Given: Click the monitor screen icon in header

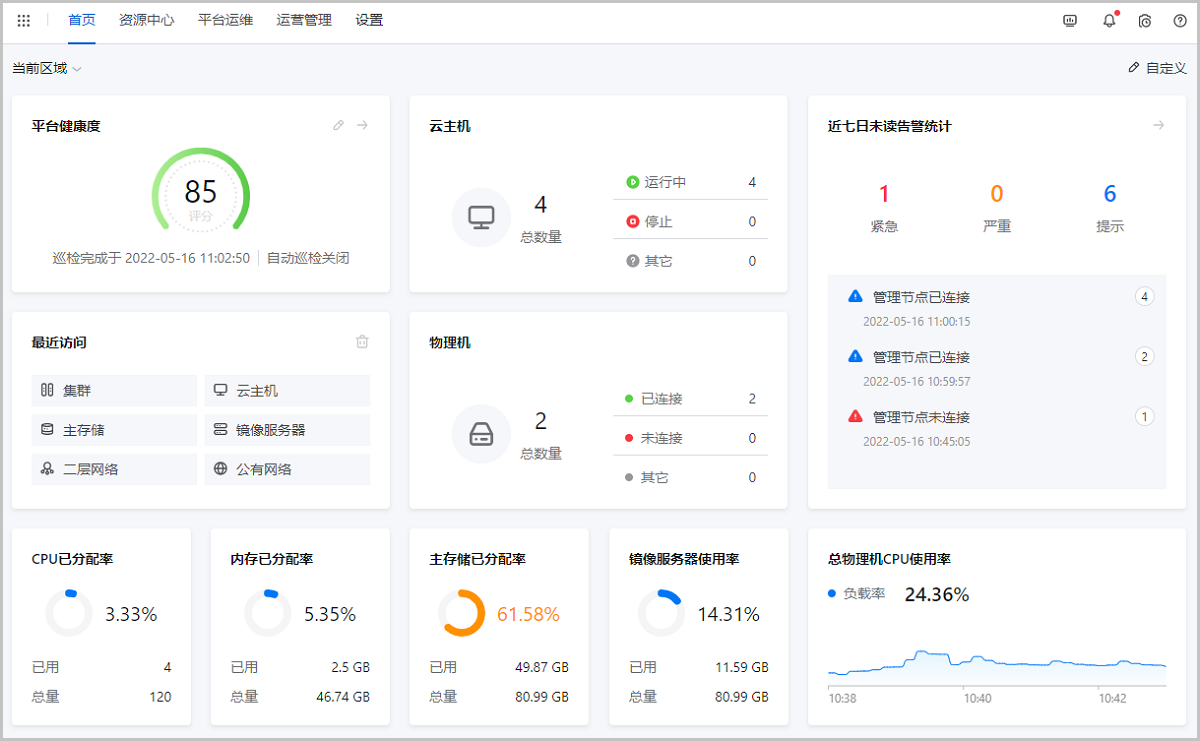Looking at the screenshot, I should click(1070, 20).
